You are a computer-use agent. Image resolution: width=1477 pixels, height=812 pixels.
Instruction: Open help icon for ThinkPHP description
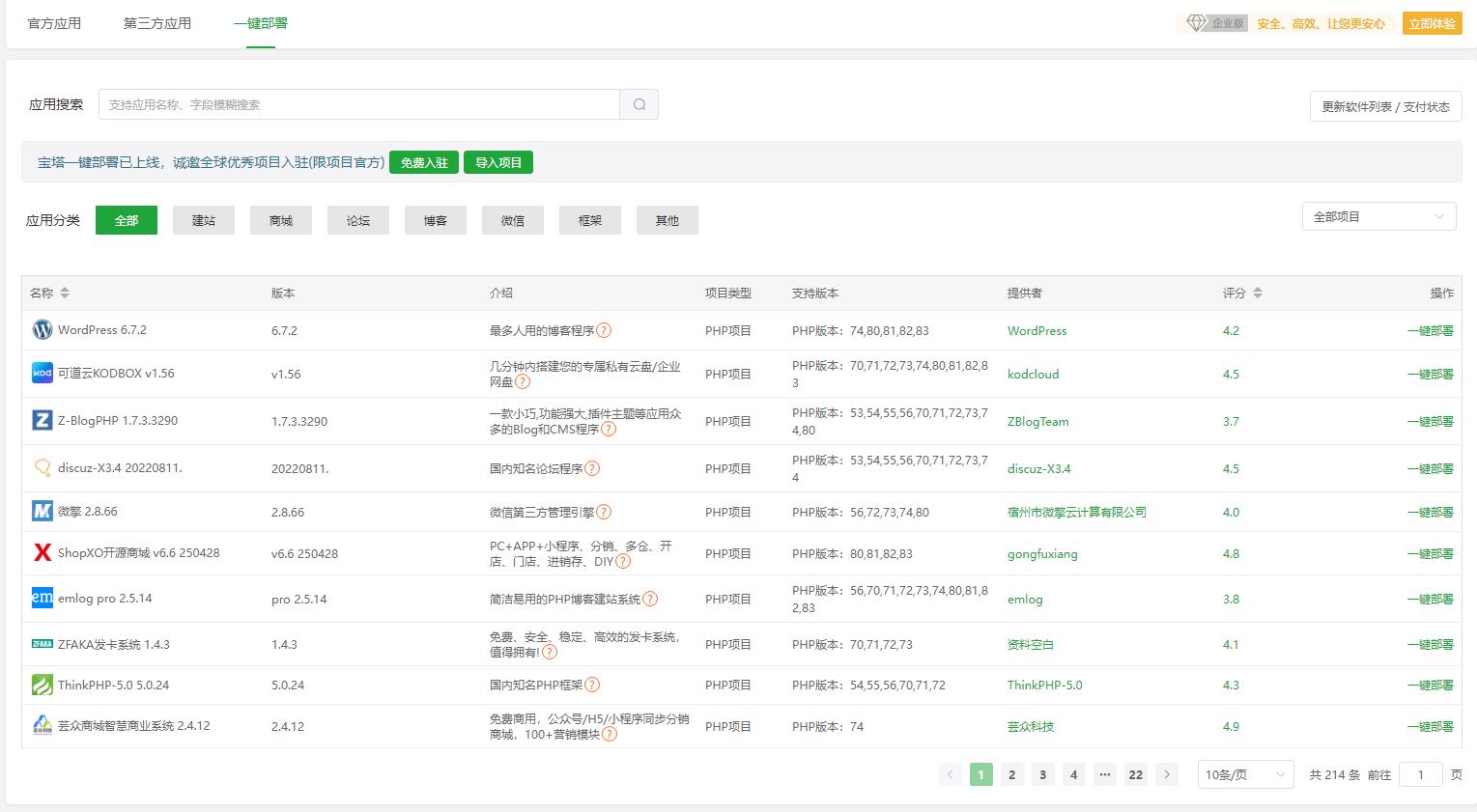tap(592, 685)
